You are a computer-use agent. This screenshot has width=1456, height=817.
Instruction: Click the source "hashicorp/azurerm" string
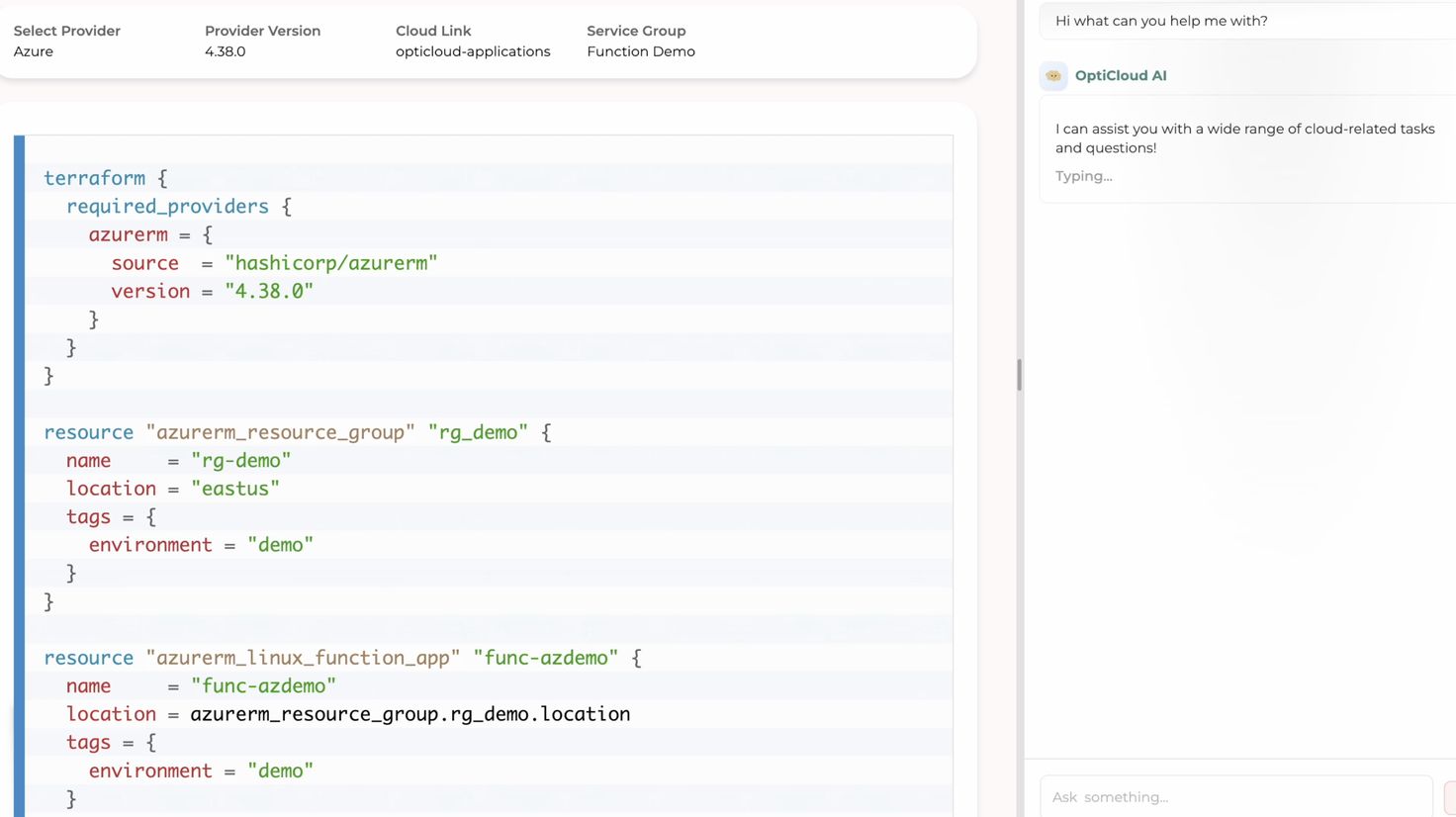pos(331,263)
